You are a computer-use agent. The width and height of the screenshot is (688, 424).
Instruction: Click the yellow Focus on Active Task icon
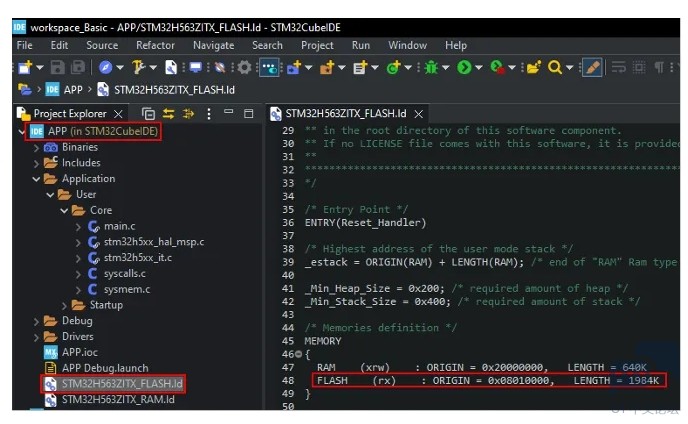pyautogui.click(x=189, y=114)
